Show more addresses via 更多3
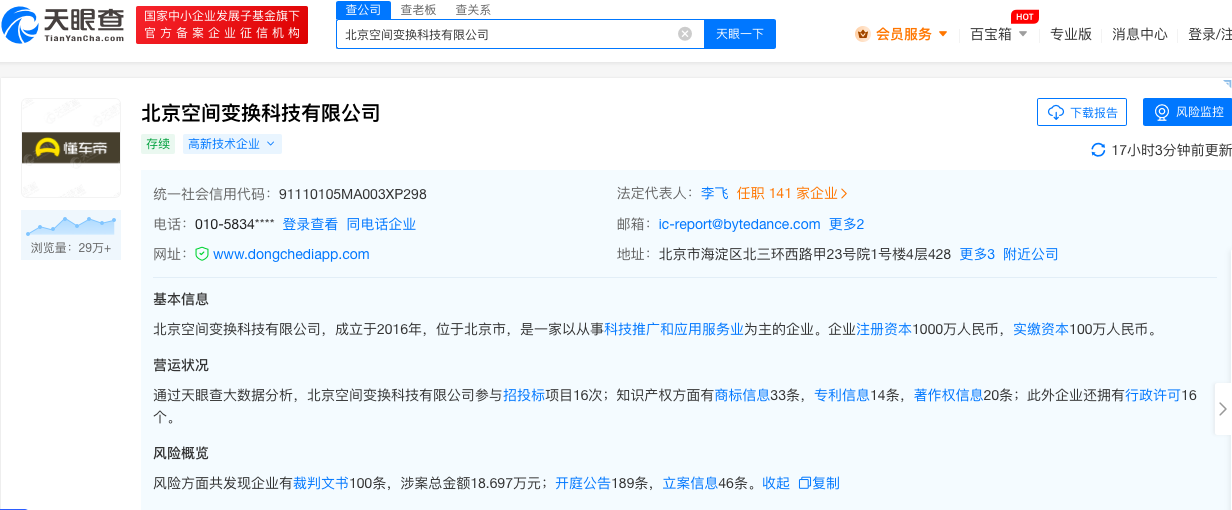The width and height of the screenshot is (1232, 510). (x=977, y=254)
